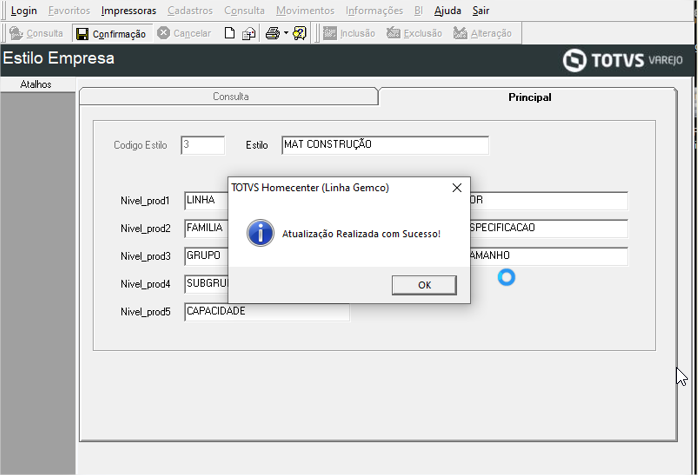Click the copy document toolbar icon
The image size is (698, 475).
tap(248, 33)
